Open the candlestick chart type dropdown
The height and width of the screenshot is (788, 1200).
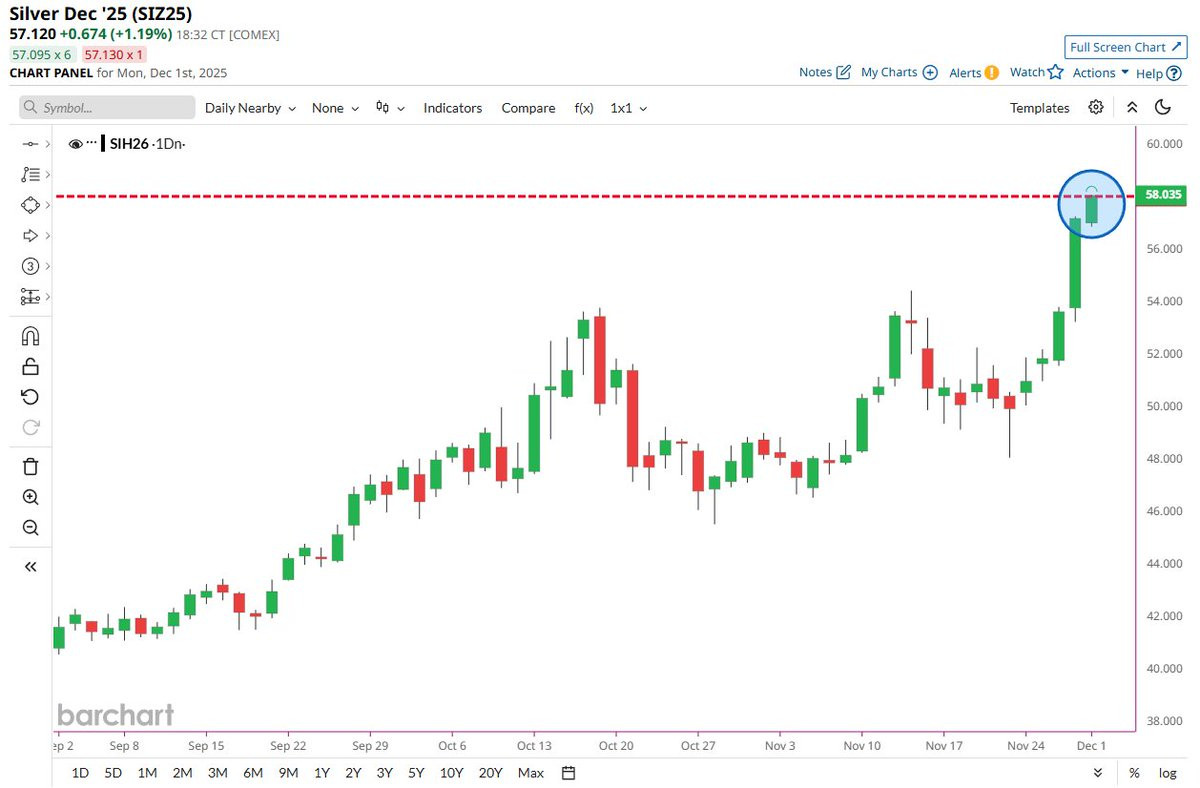tap(390, 108)
